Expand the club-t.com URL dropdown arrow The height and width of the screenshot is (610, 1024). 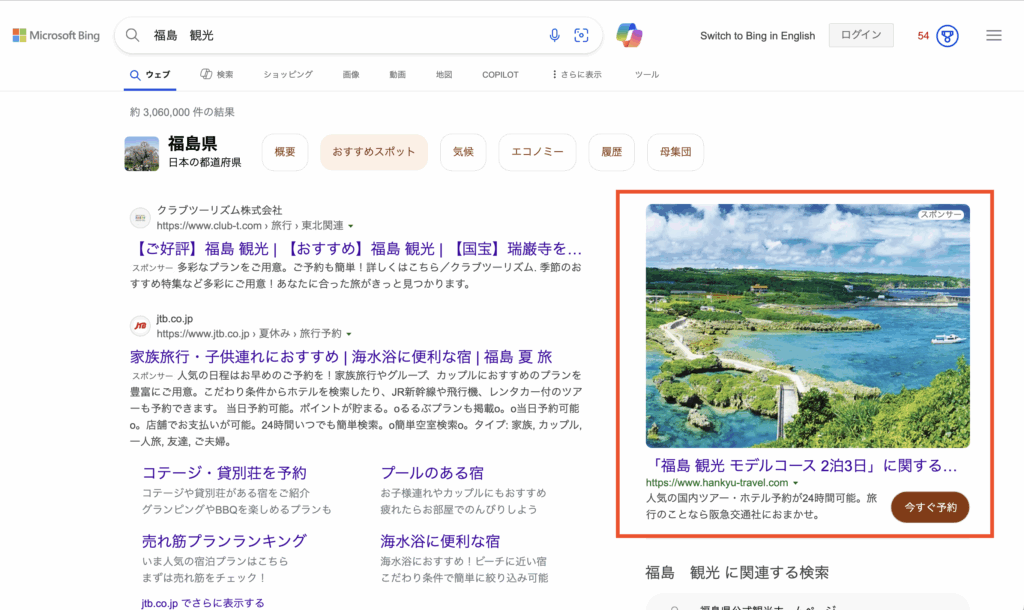point(351,226)
